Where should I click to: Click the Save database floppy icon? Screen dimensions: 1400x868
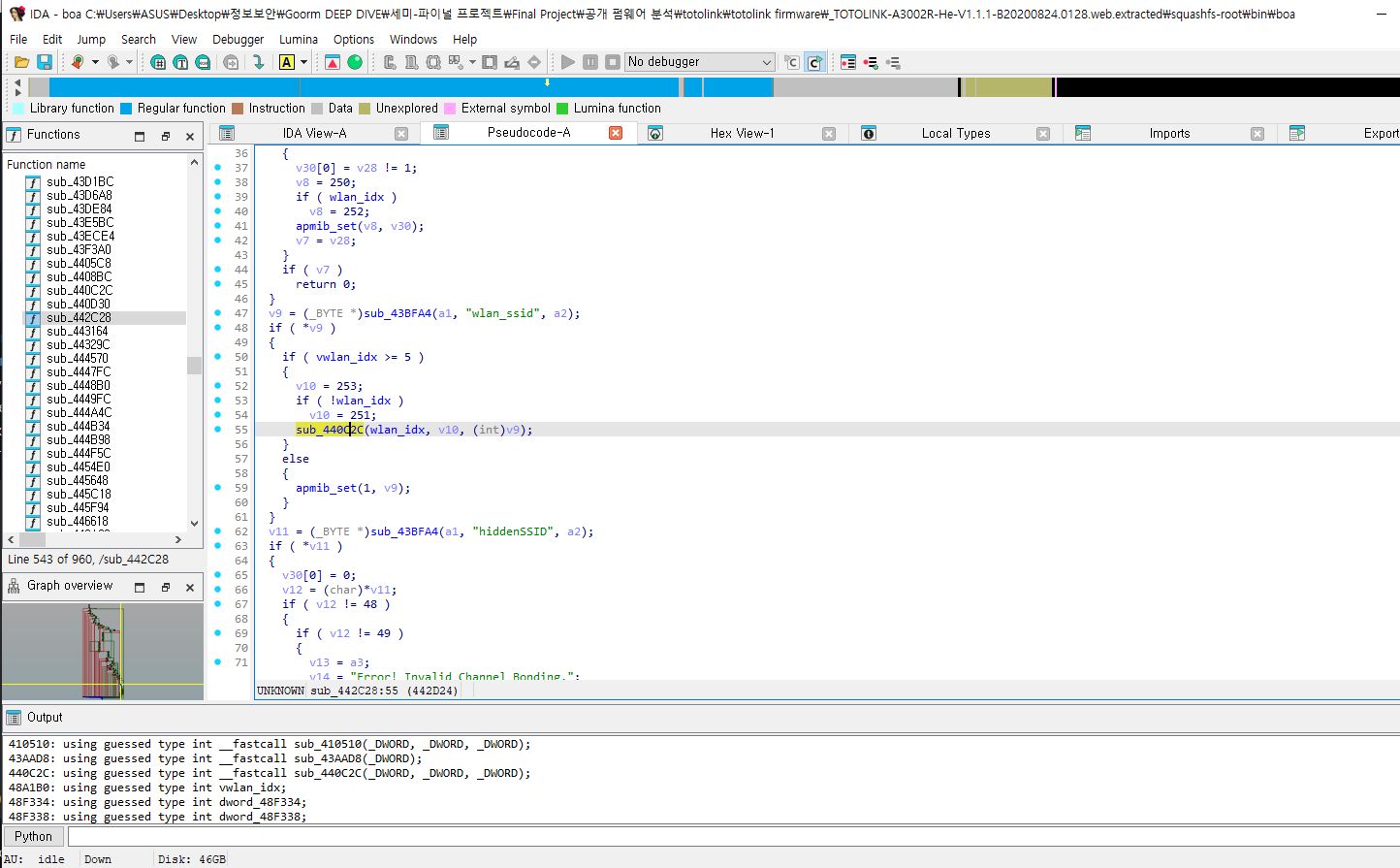point(45,62)
